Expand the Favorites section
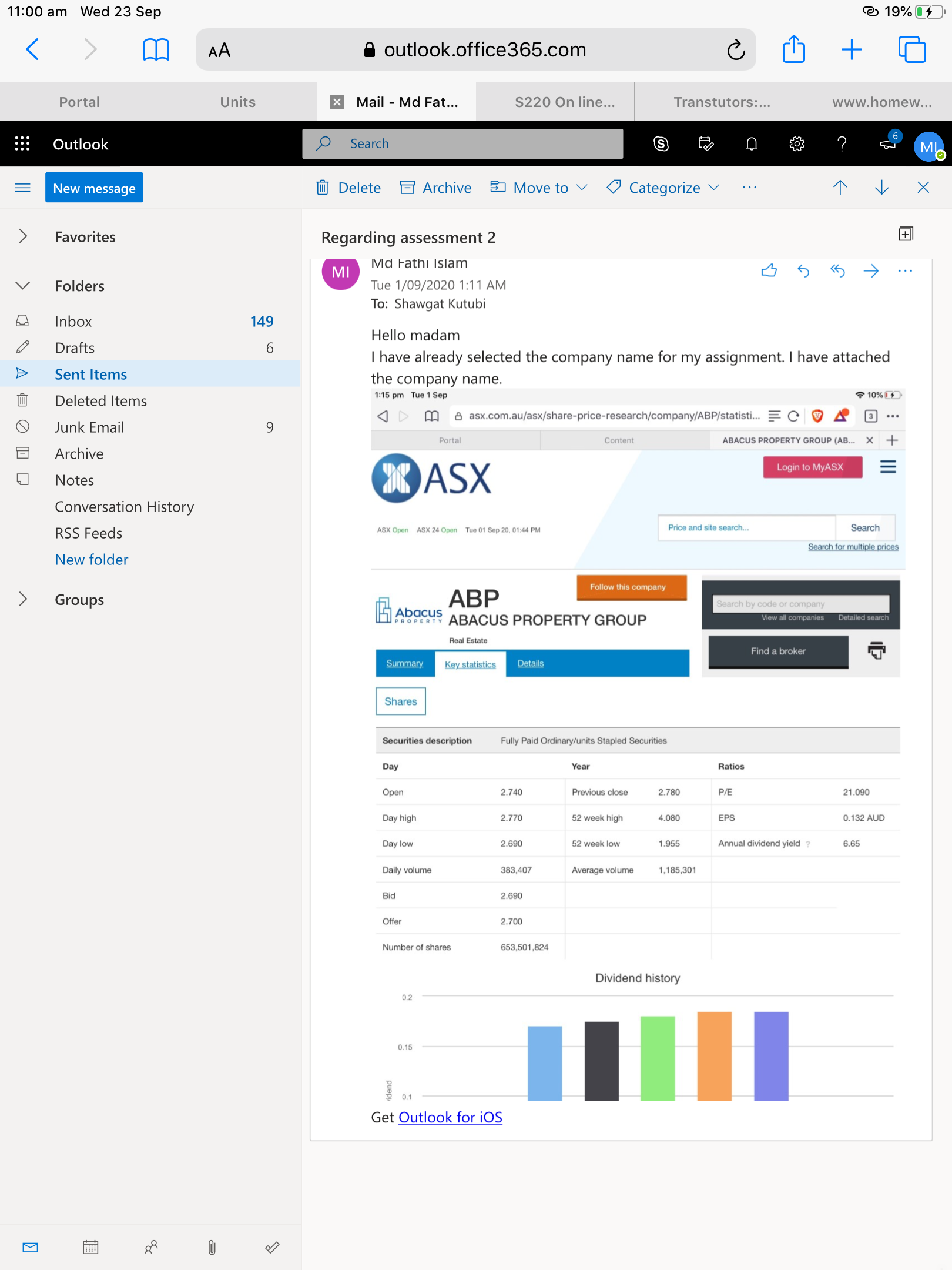Screen dimensions: 952x1270 pyautogui.click(x=23, y=236)
